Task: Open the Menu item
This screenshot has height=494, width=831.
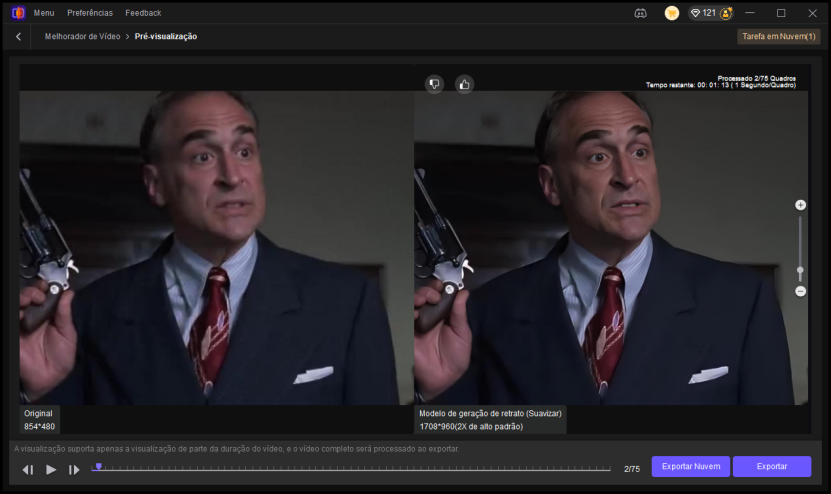Action: 44,13
